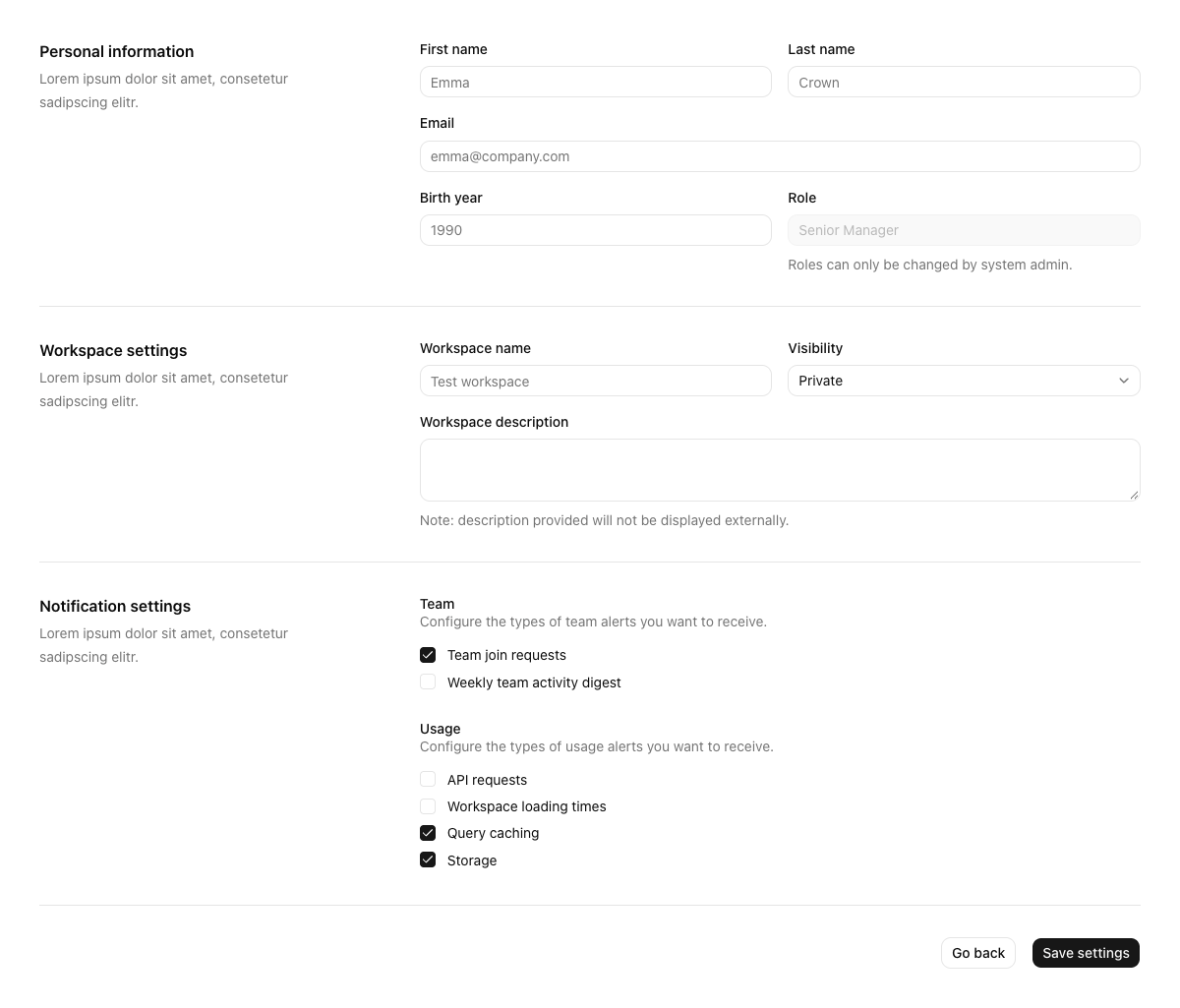Click the Usage section label

click(440, 729)
